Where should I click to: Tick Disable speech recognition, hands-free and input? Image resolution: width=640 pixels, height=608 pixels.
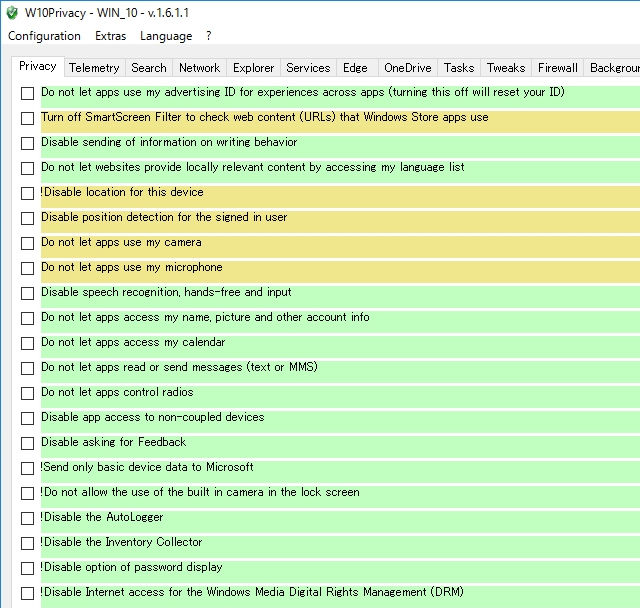(27, 293)
